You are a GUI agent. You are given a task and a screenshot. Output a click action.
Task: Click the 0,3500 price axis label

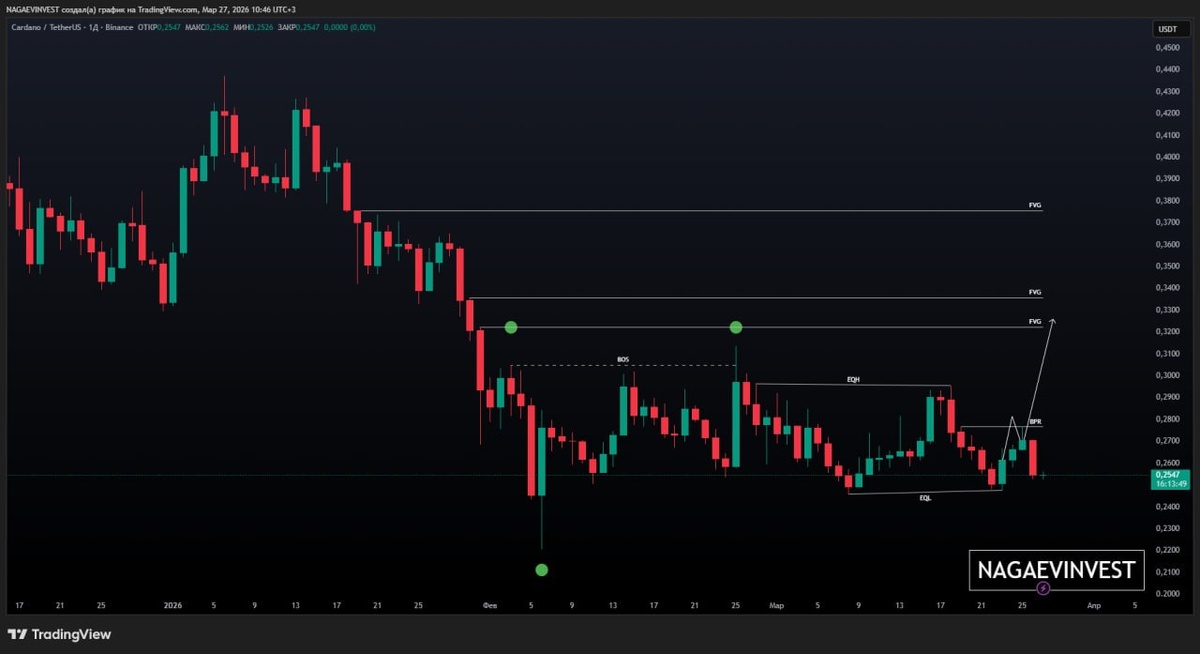click(x=1167, y=266)
